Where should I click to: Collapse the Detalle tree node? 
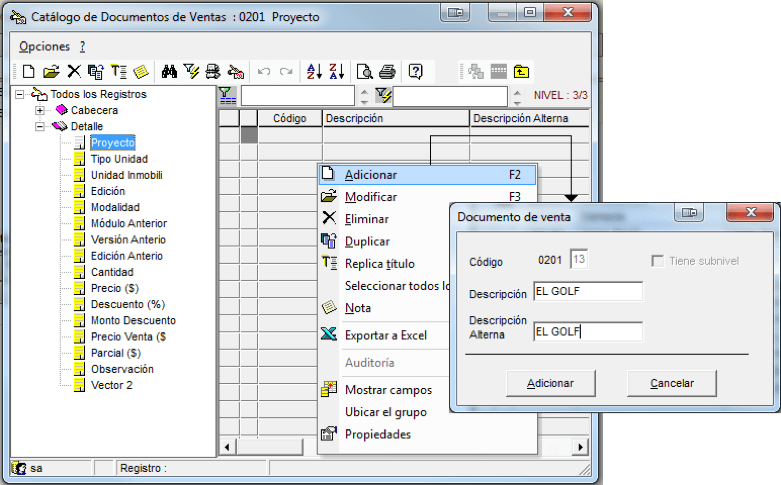pyautogui.click(x=40, y=126)
